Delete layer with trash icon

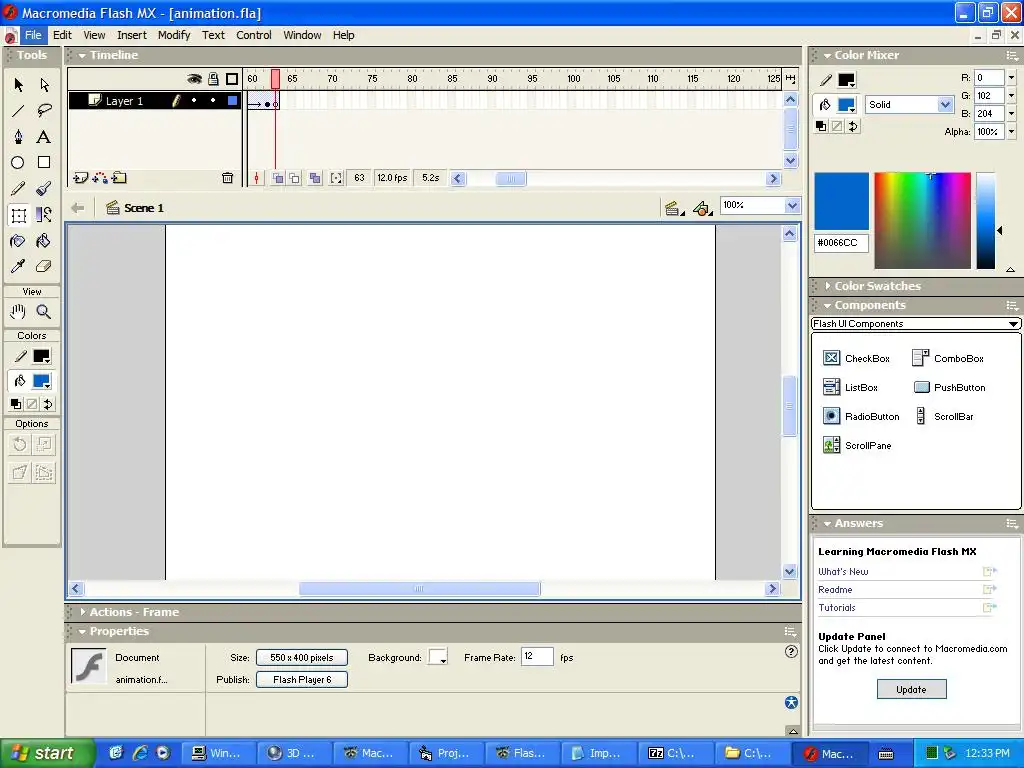pyautogui.click(x=227, y=178)
